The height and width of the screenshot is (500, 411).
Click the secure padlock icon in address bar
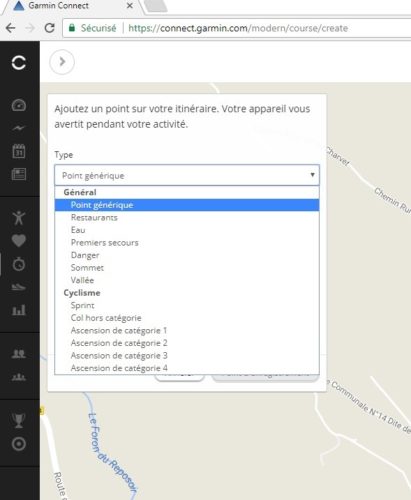click(72, 28)
